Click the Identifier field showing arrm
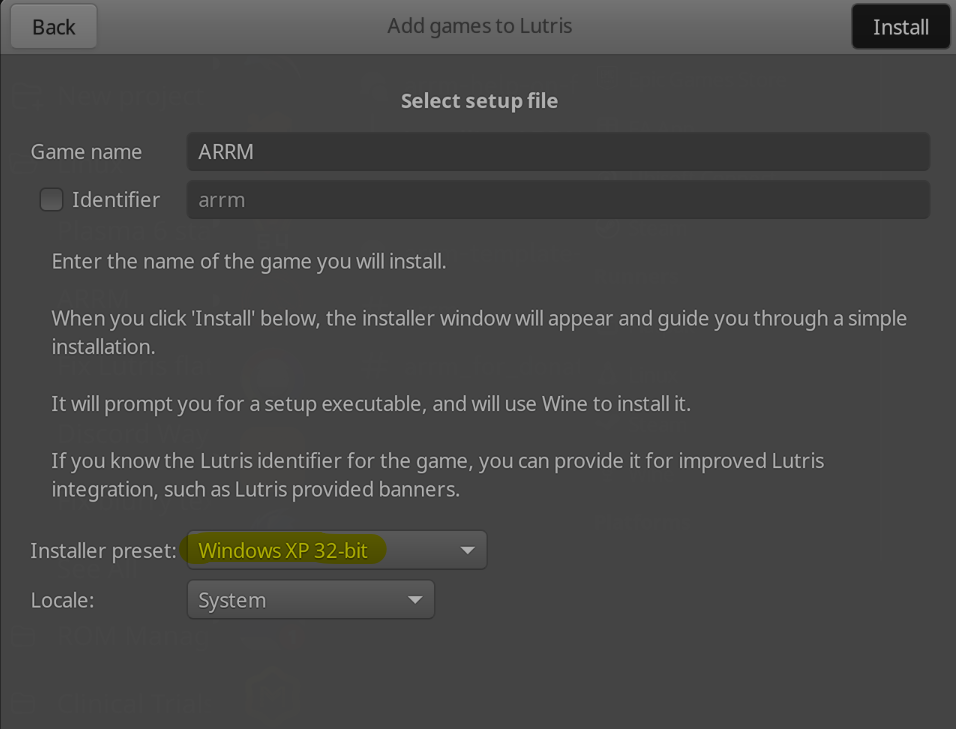 [x=557, y=200]
